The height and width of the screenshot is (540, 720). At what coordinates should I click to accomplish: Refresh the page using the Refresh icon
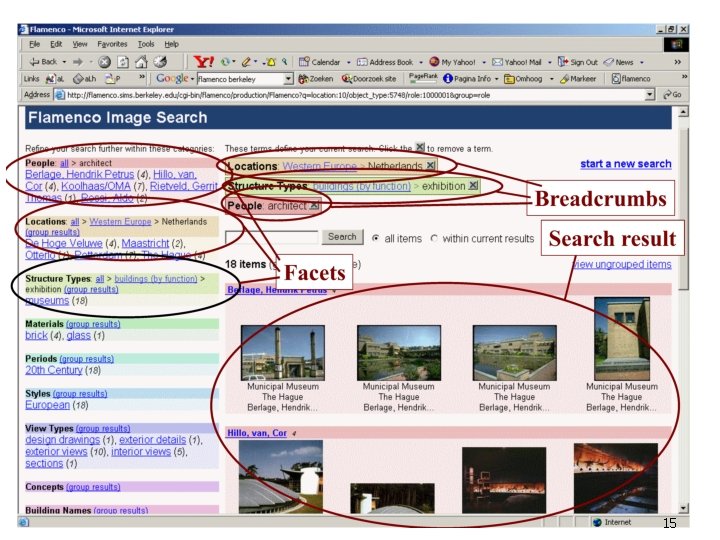click(x=123, y=62)
